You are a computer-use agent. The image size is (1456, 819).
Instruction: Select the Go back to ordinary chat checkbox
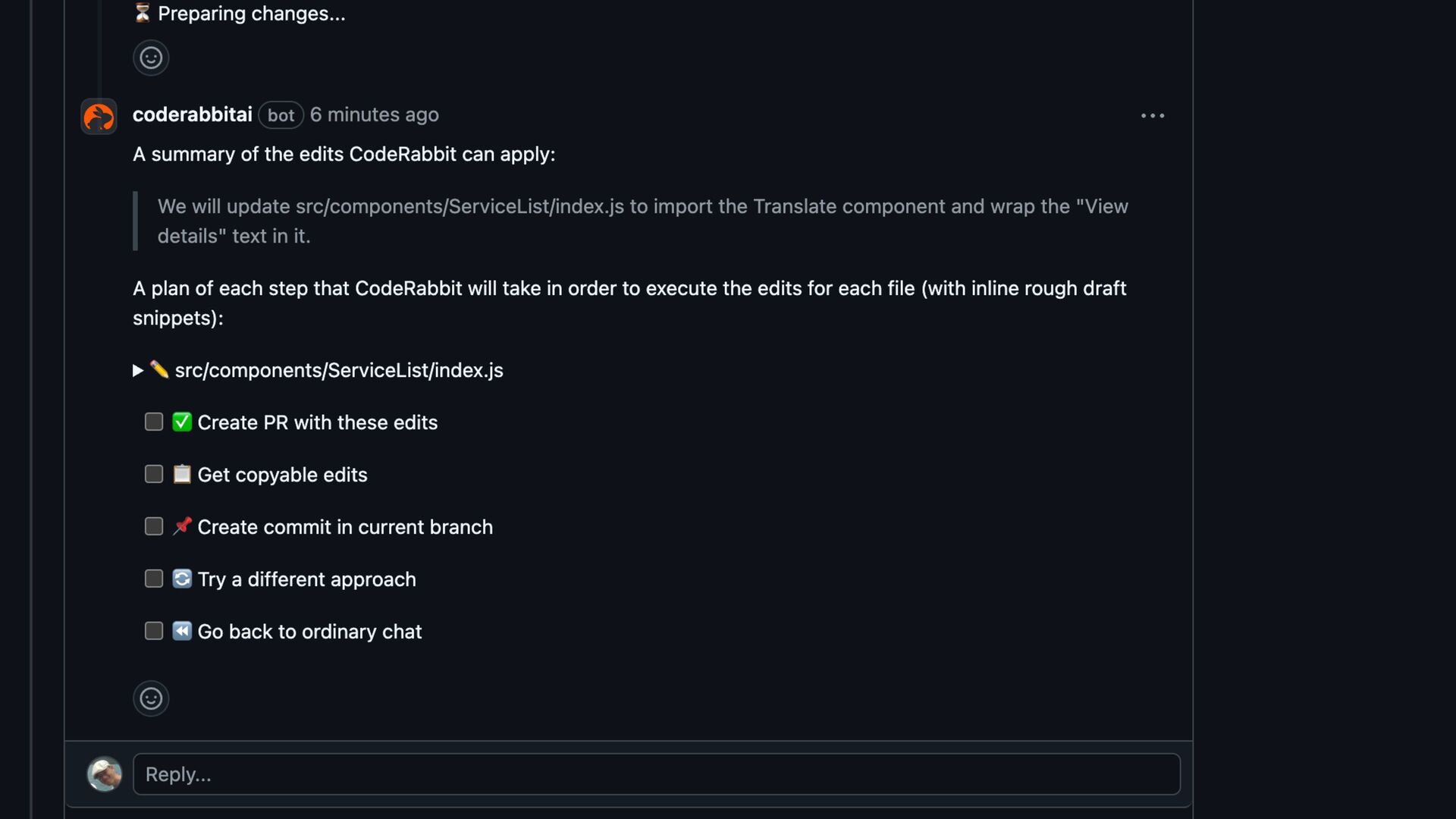tap(154, 632)
